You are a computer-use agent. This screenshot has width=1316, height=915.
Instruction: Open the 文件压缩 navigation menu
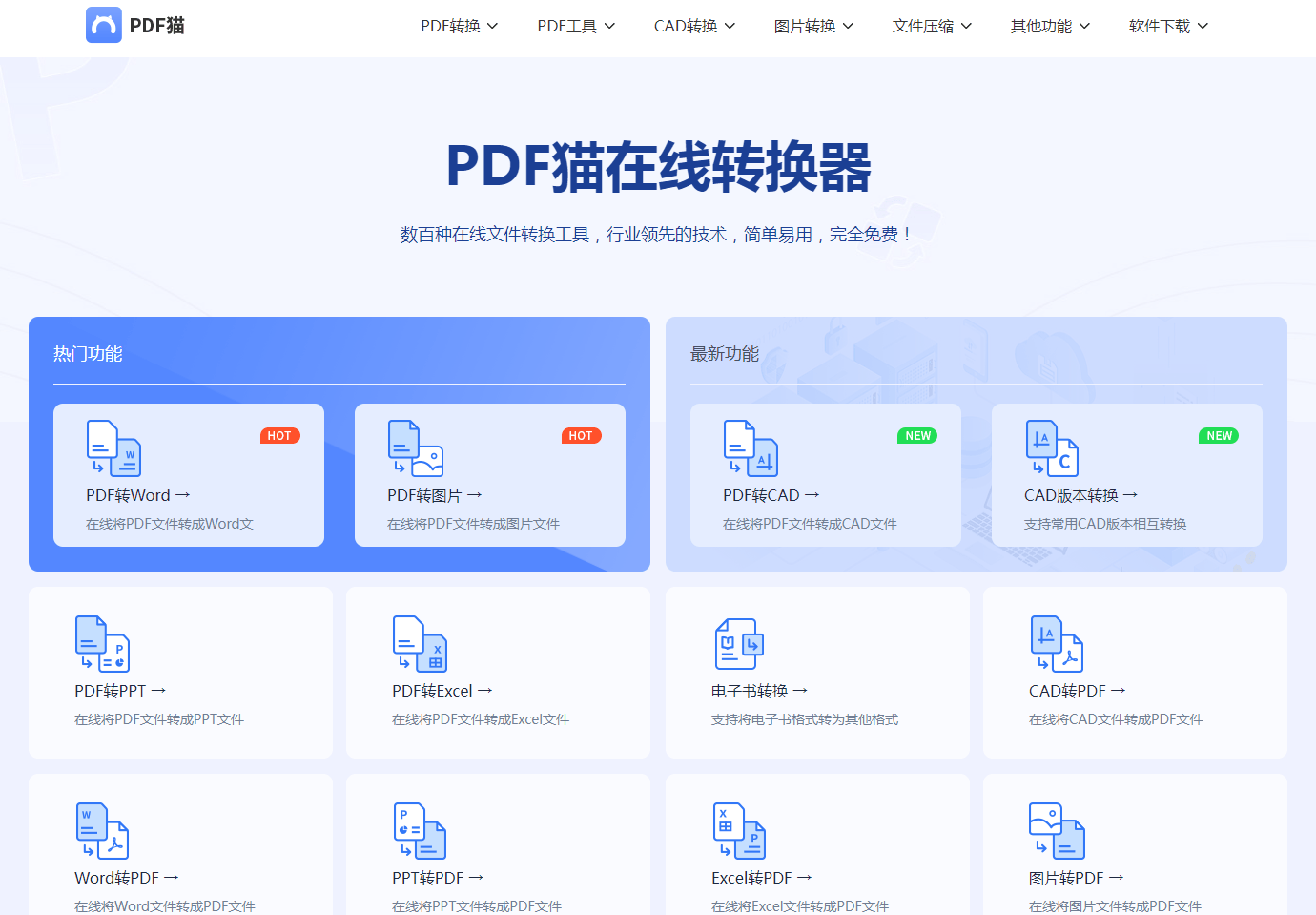(x=933, y=27)
